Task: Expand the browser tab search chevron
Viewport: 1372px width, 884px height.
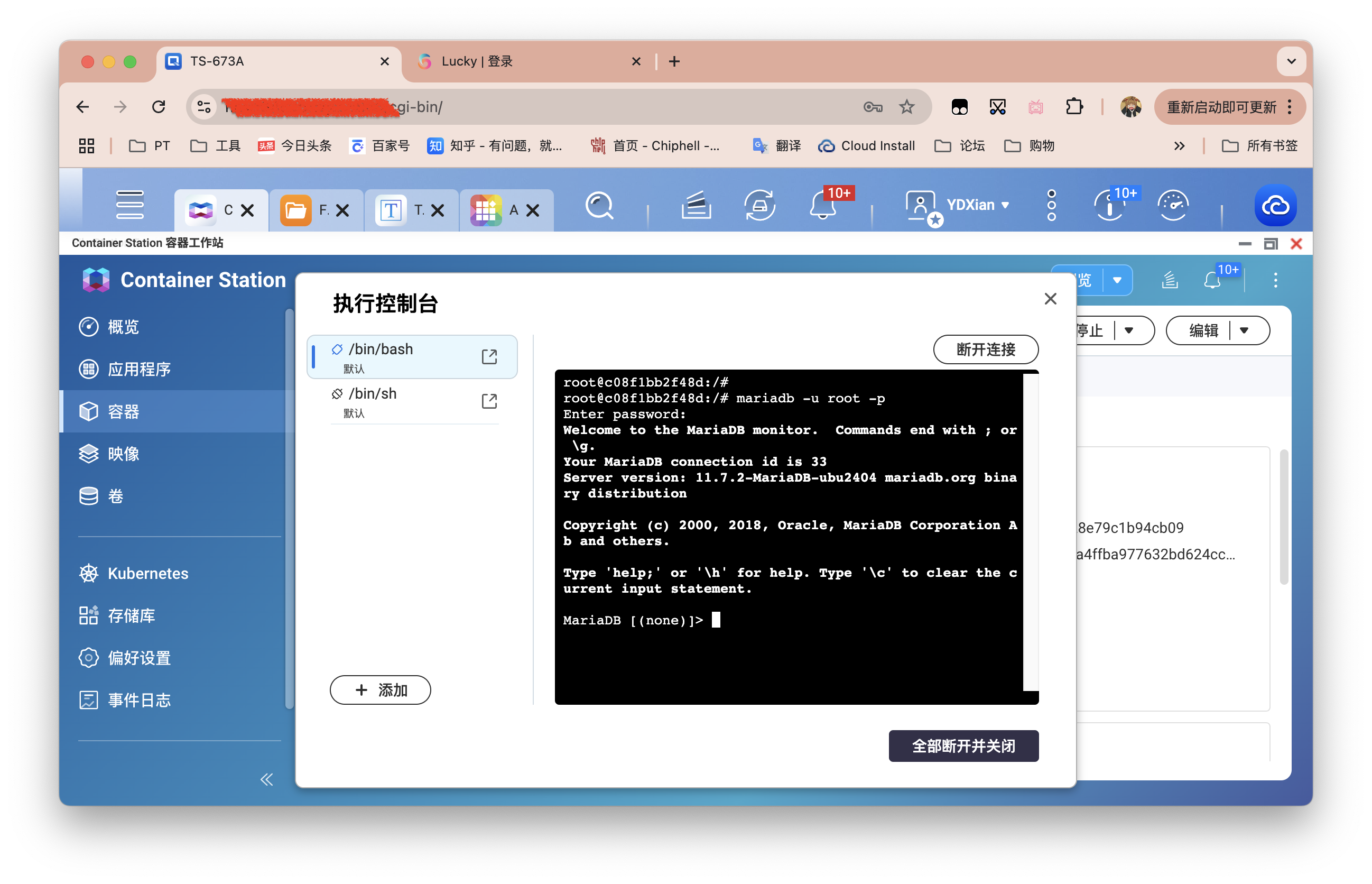Action: click(x=1291, y=61)
